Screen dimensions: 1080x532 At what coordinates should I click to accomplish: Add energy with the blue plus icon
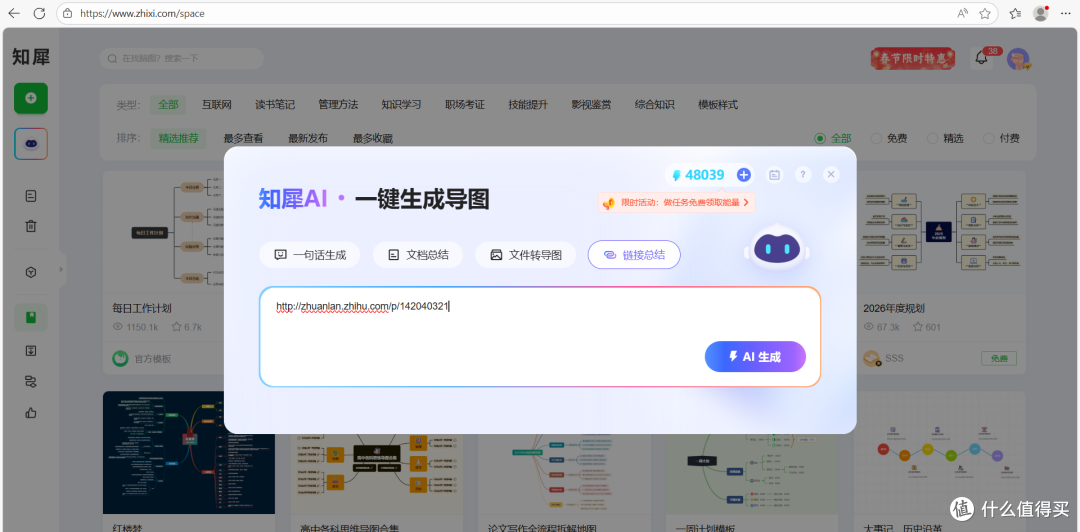pos(743,175)
